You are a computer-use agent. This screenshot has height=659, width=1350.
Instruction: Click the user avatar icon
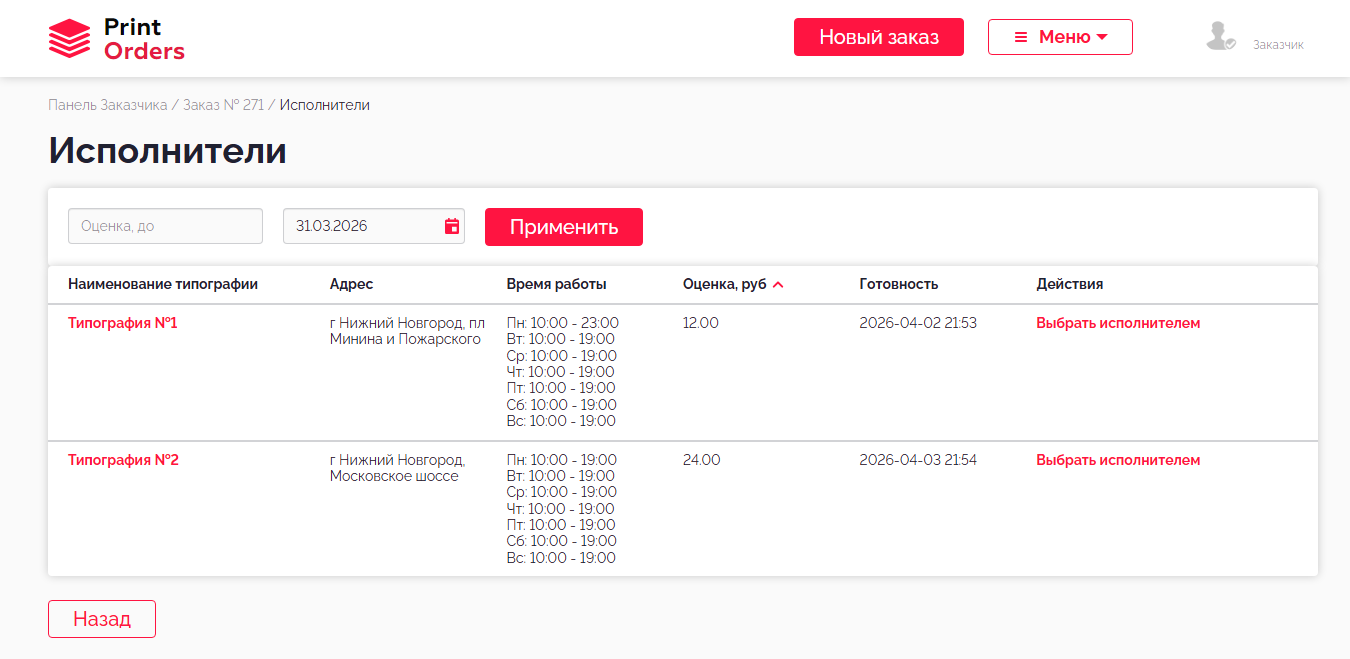(1219, 37)
